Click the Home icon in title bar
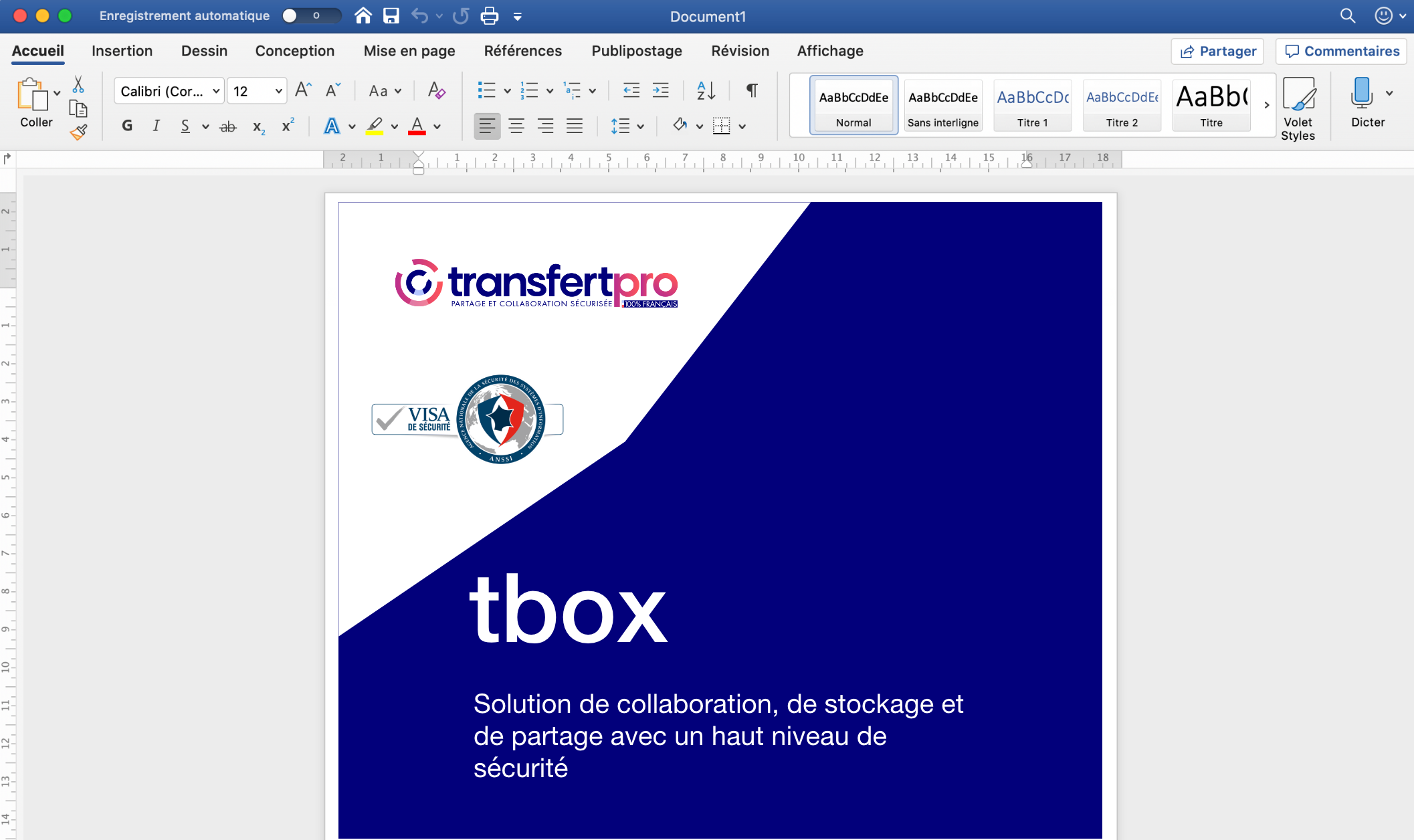Screen dimensions: 1414x840 click(x=363, y=15)
